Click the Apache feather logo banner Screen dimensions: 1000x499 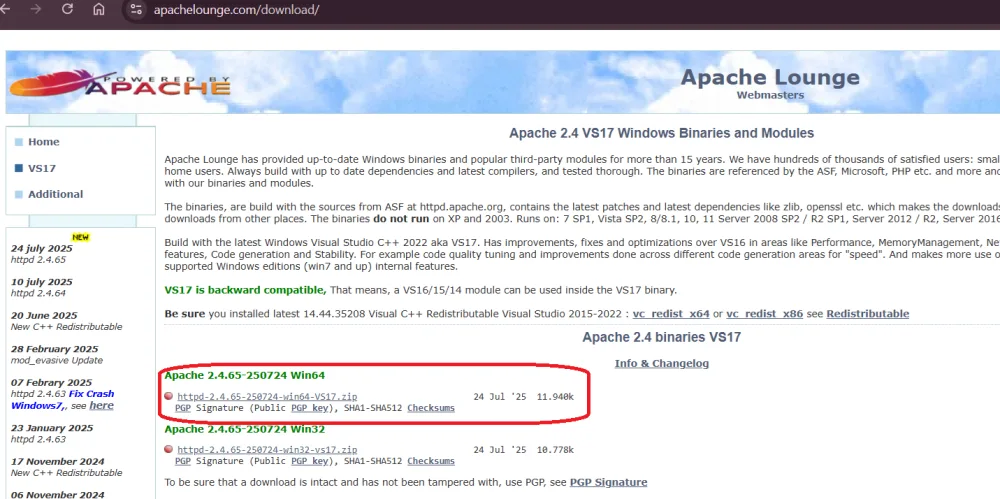click(120, 86)
